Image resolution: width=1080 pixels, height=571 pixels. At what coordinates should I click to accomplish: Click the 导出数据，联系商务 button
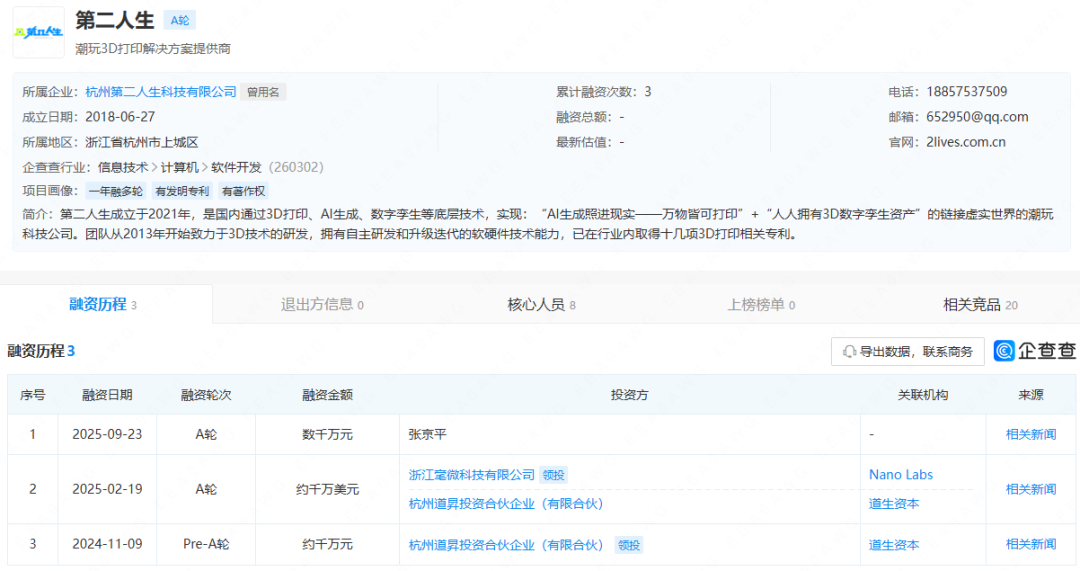(x=908, y=352)
